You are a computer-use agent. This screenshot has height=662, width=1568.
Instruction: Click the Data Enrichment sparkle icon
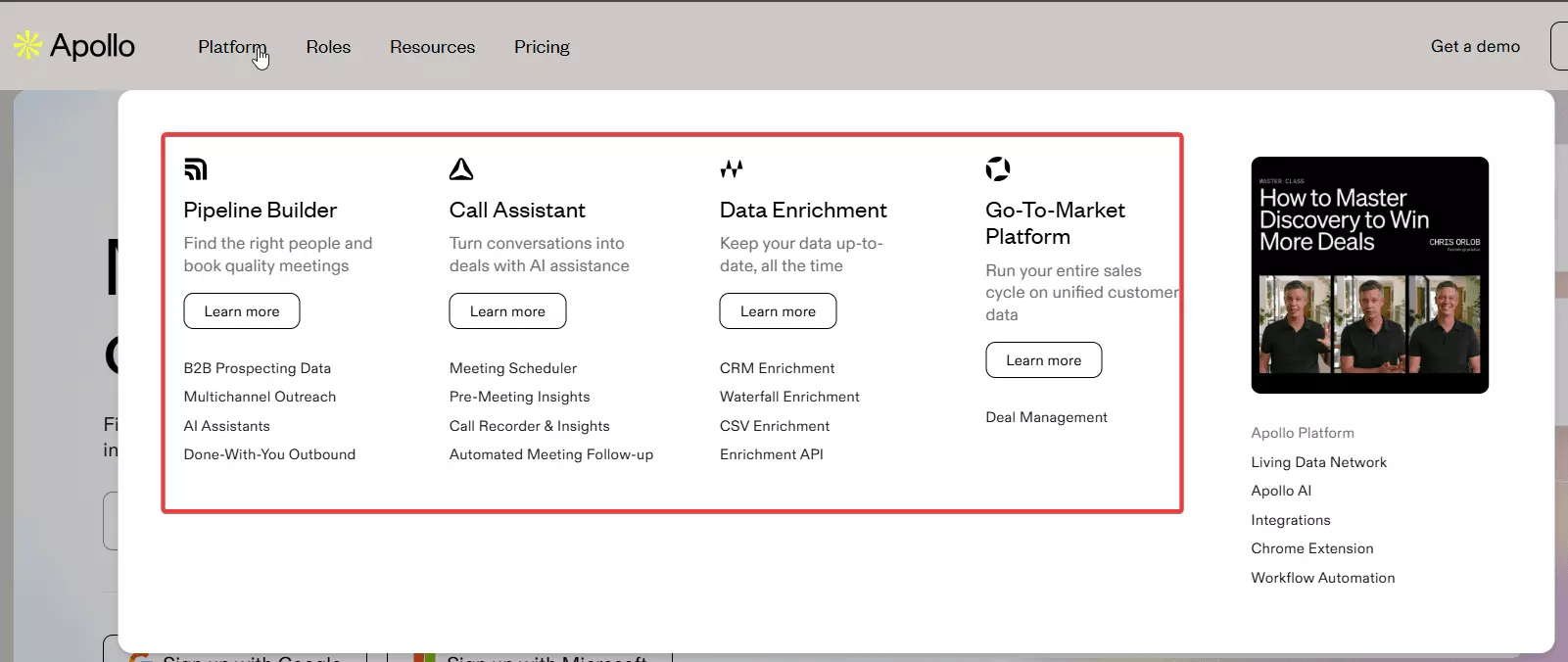[732, 169]
